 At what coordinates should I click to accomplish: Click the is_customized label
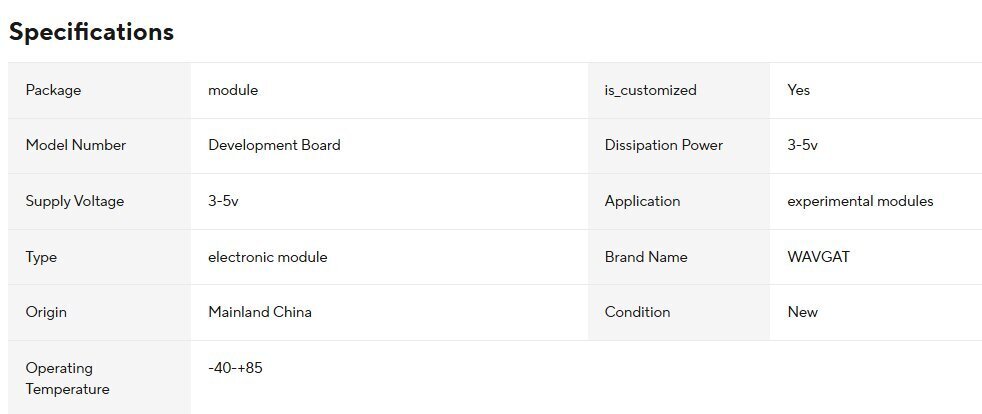pos(650,90)
